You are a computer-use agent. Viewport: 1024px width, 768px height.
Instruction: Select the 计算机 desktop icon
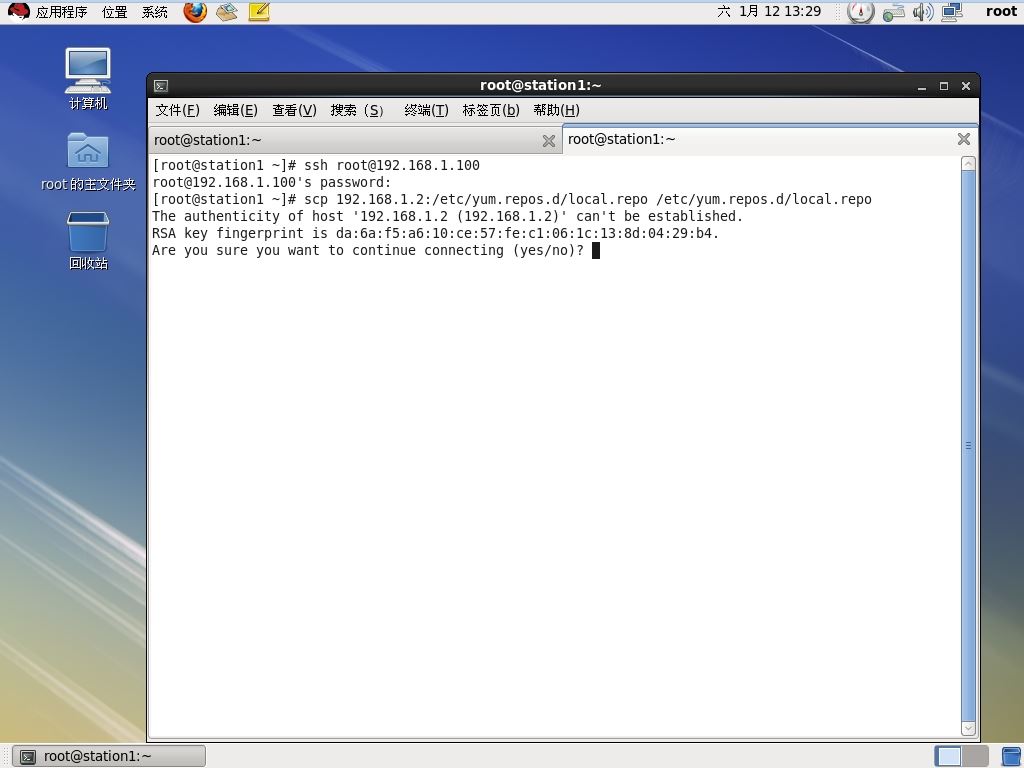[x=88, y=78]
